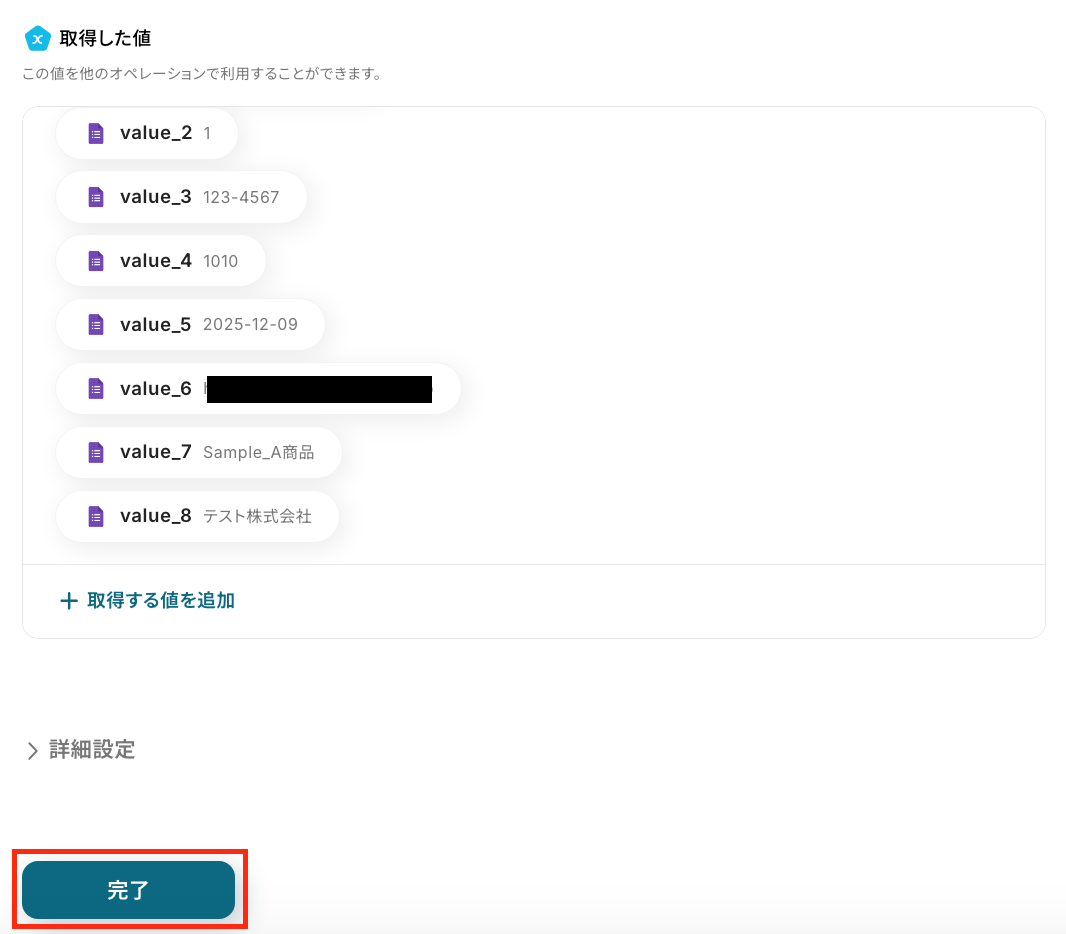Select the value_6 chip with redacted value

click(x=258, y=389)
